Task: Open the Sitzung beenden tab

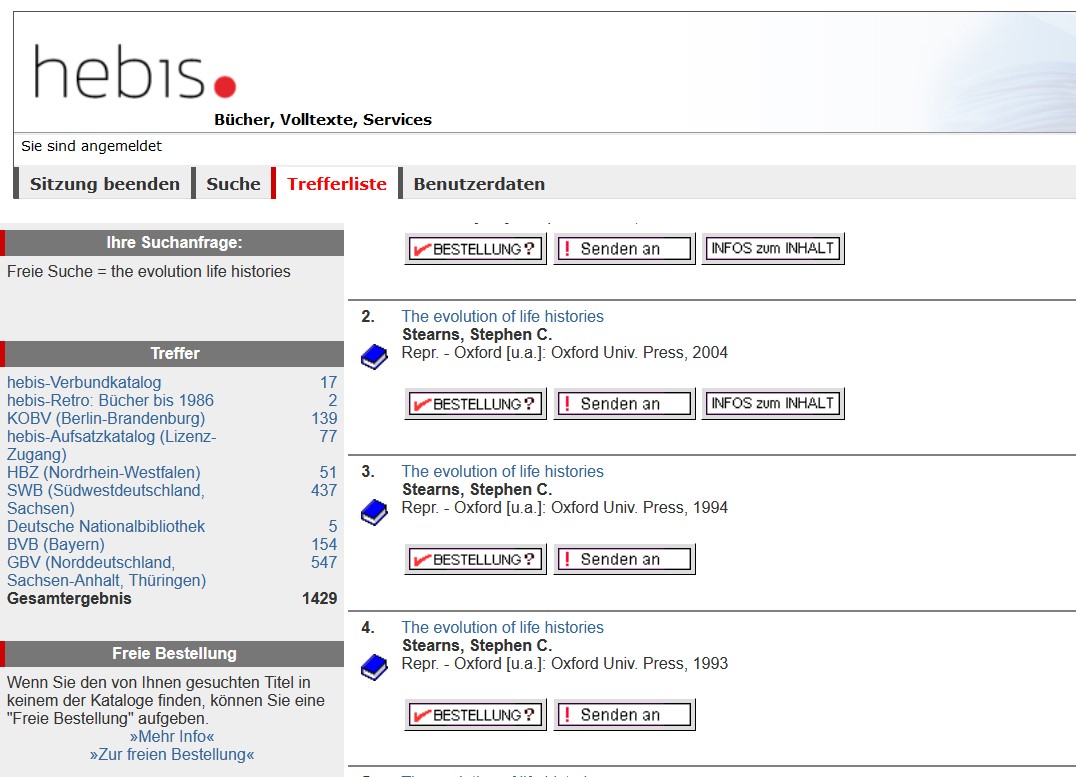Action: coord(104,184)
